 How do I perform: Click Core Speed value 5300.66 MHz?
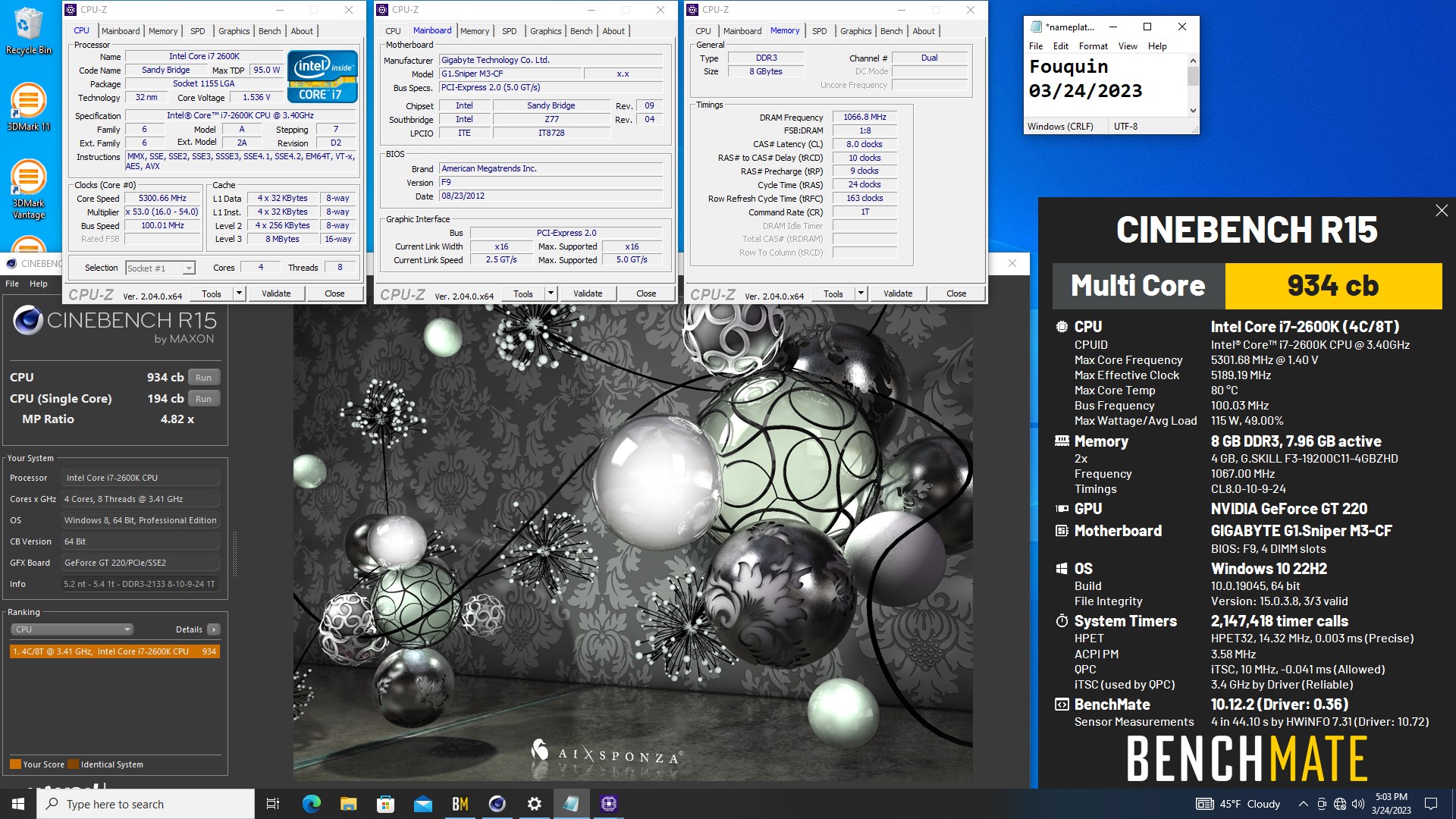162,199
